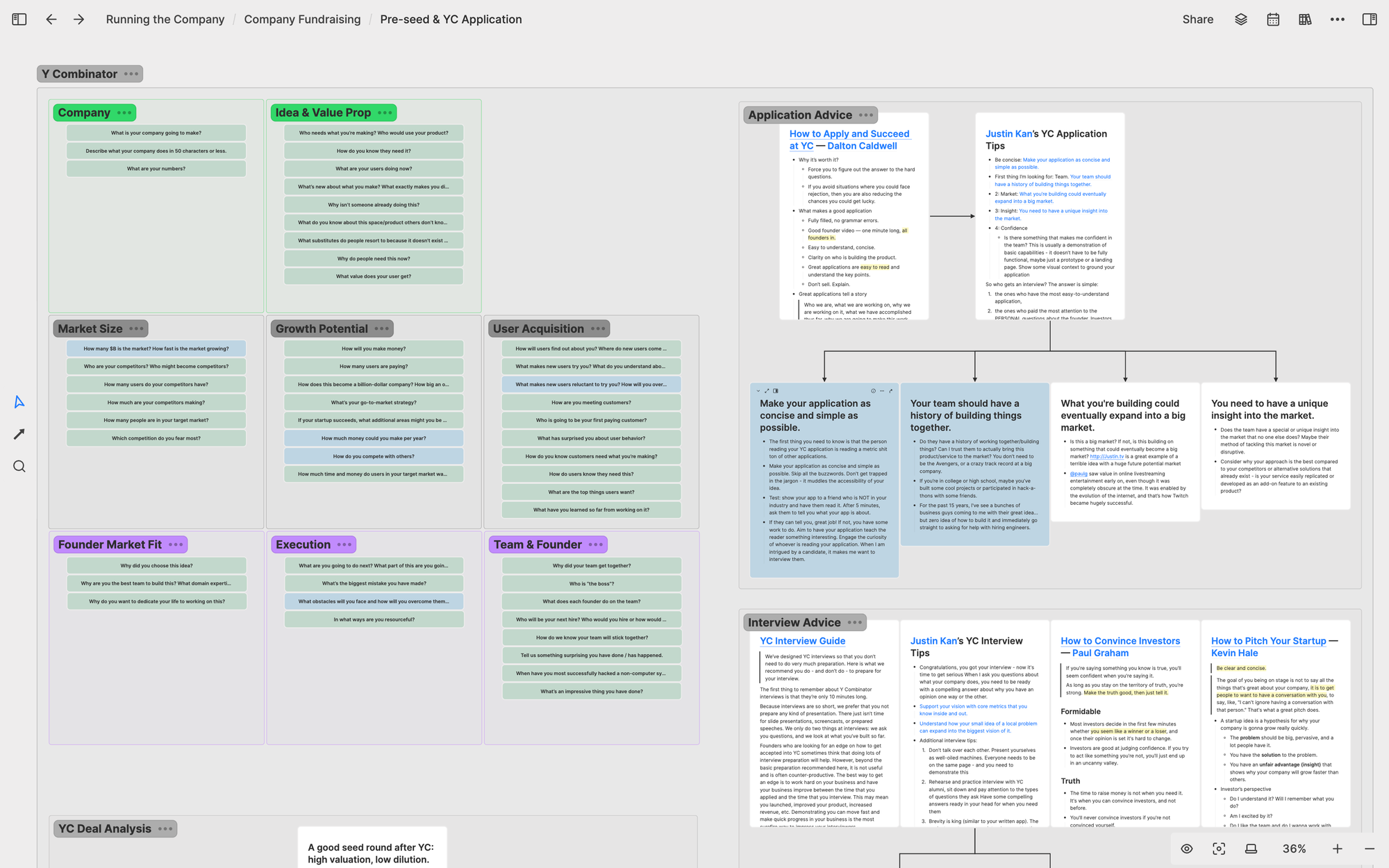Screen dimensions: 1389x868
Task: Open the Company Fundraising breadcrumb
Action: point(302,19)
